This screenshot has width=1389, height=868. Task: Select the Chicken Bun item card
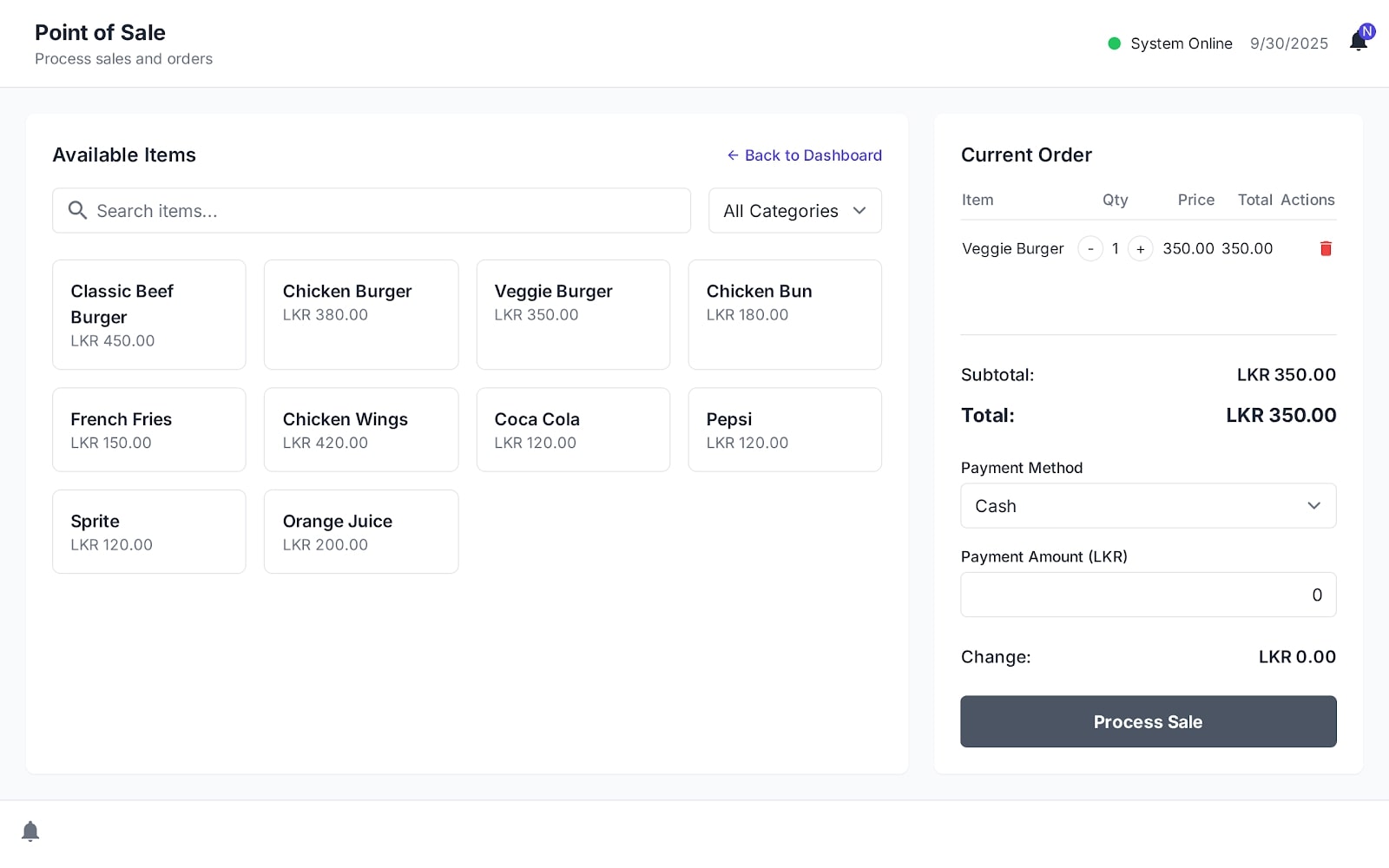[785, 314]
